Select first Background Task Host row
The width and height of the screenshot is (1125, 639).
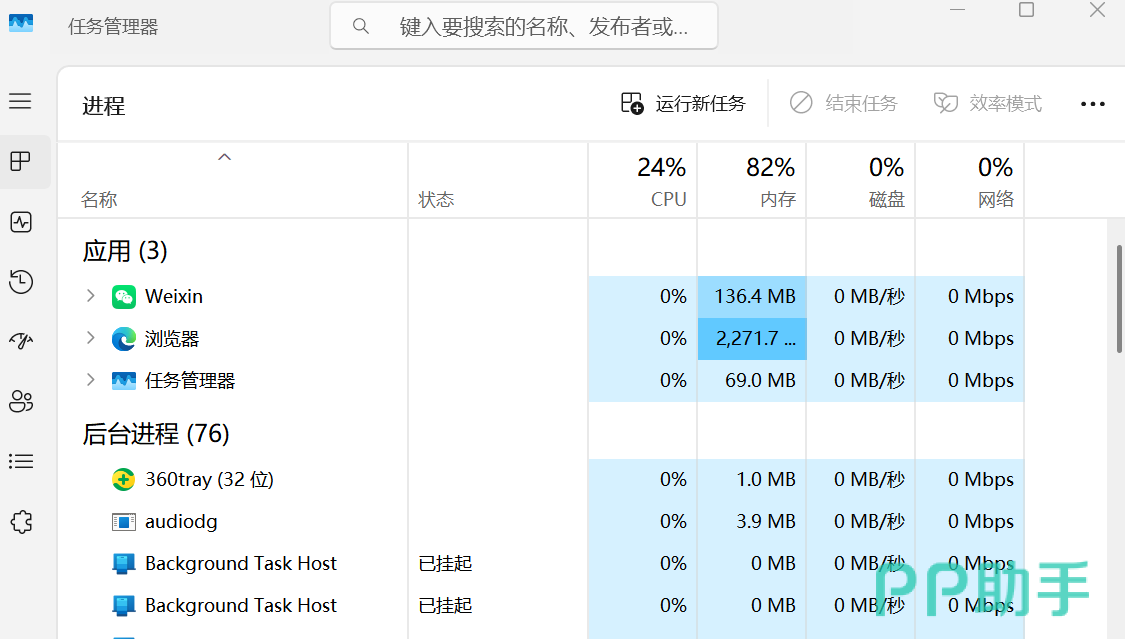(x=541, y=564)
